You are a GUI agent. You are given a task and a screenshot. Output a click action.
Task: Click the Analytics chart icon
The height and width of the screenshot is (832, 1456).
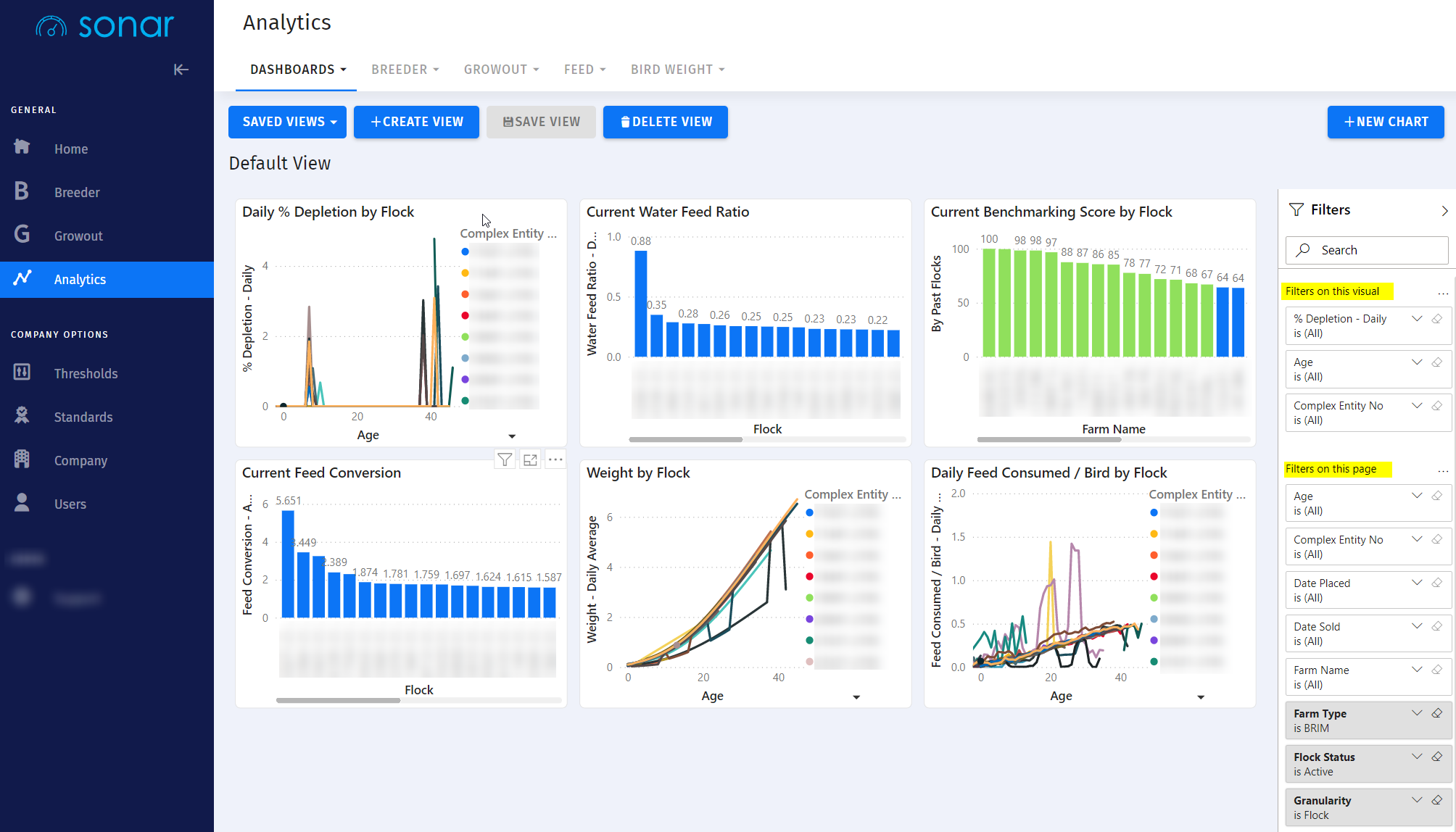click(22, 278)
